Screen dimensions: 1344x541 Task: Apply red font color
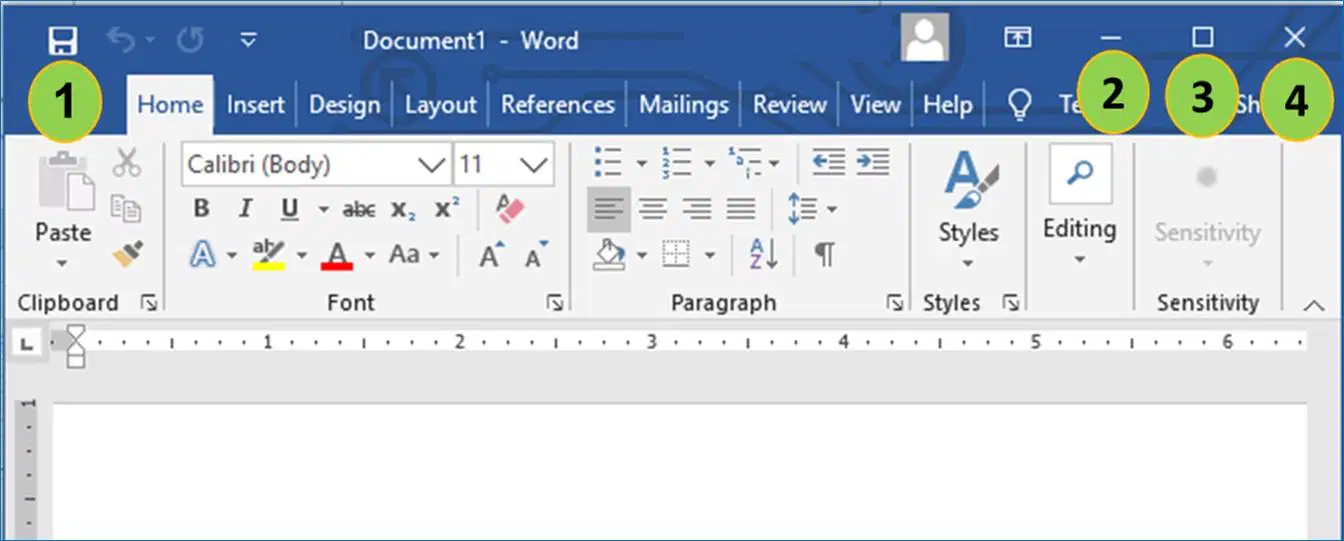tap(337, 255)
